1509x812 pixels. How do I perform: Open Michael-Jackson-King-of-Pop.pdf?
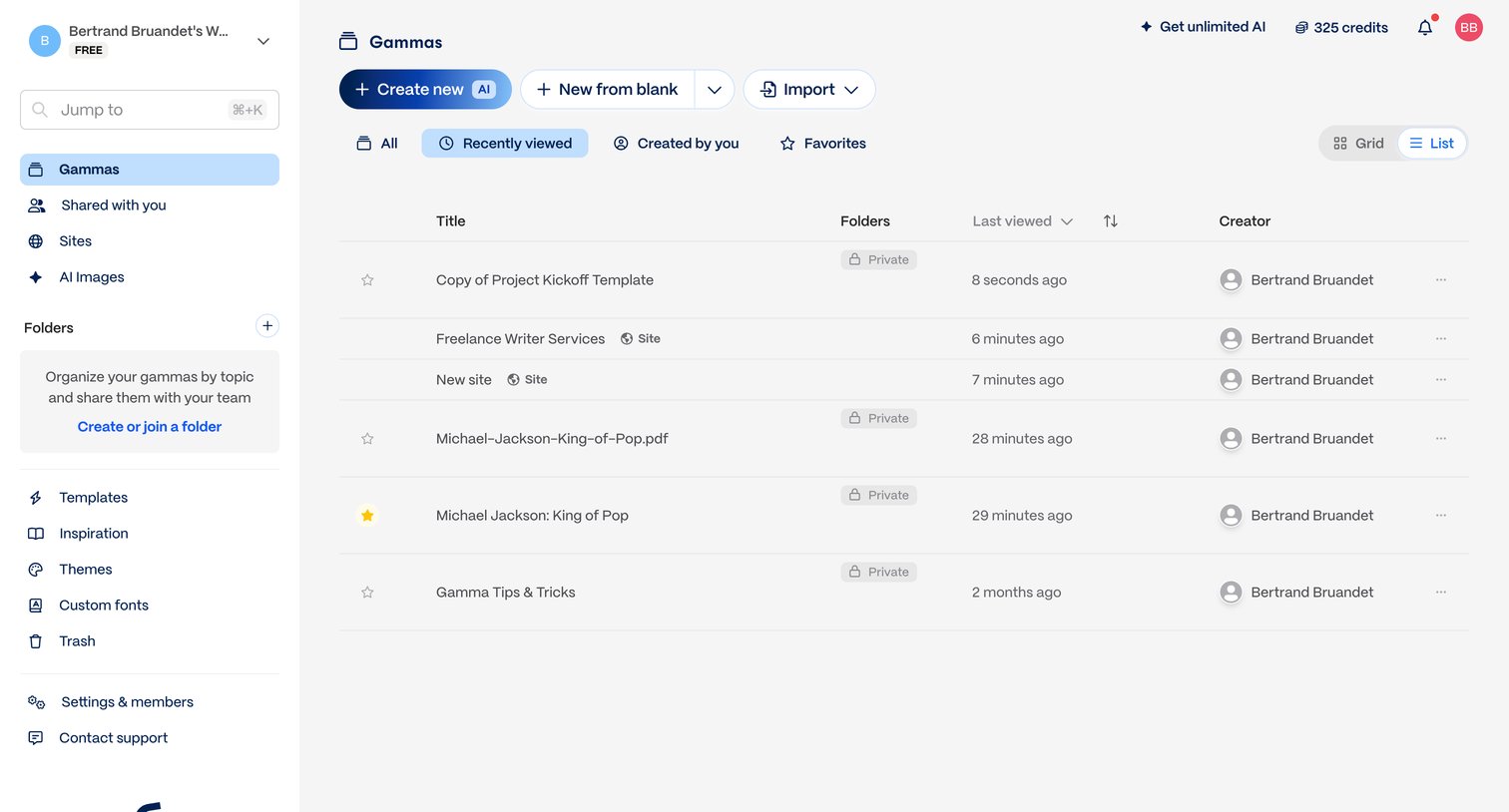click(552, 439)
